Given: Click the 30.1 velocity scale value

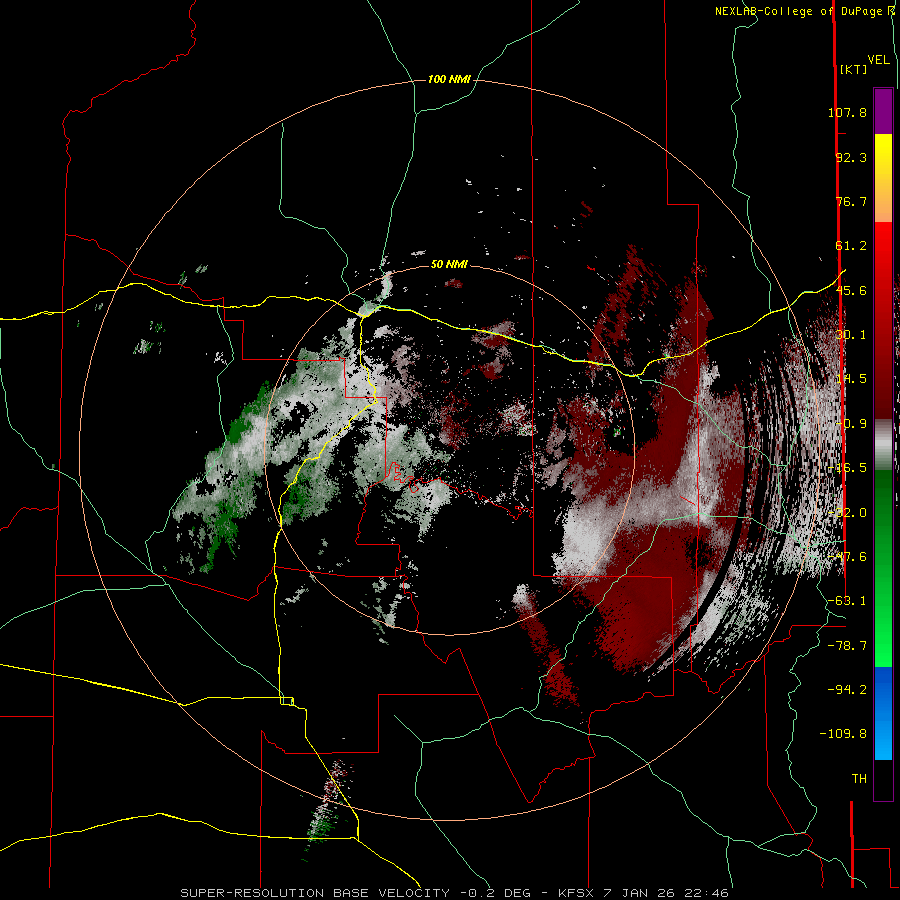Looking at the screenshot, I should (851, 335).
